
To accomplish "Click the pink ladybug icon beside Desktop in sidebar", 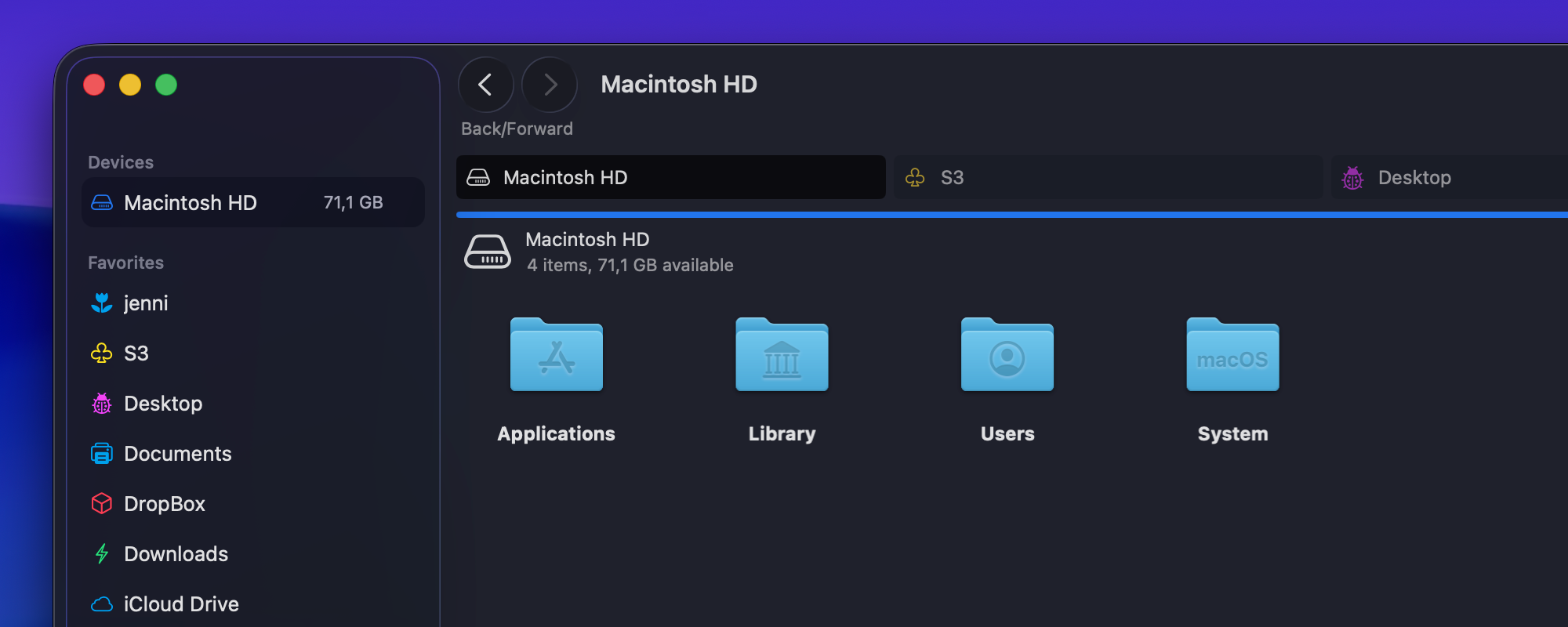I will click(102, 404).
